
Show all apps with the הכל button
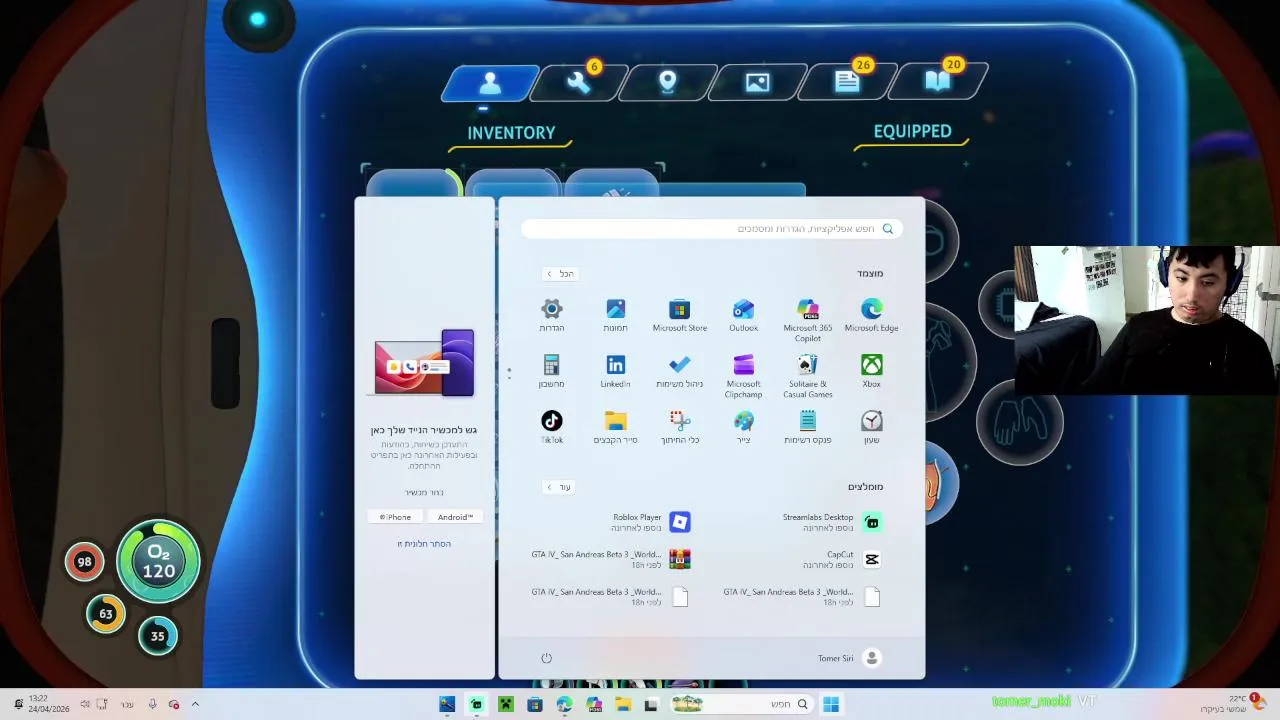tap(559, 274)
